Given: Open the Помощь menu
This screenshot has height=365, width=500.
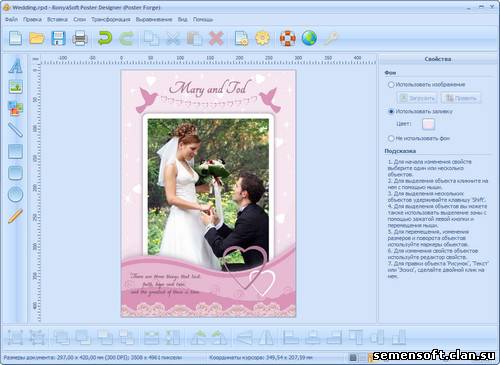Looking at the screenshot, I should (x=203, y=19).
